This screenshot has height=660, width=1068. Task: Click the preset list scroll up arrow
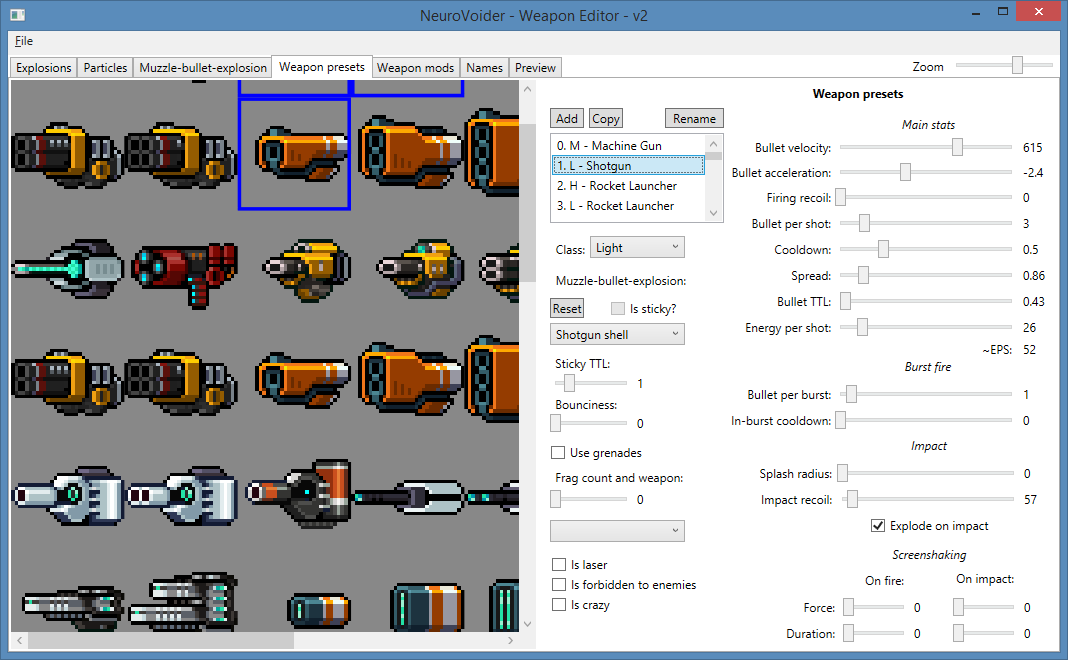tap(713, 144)
